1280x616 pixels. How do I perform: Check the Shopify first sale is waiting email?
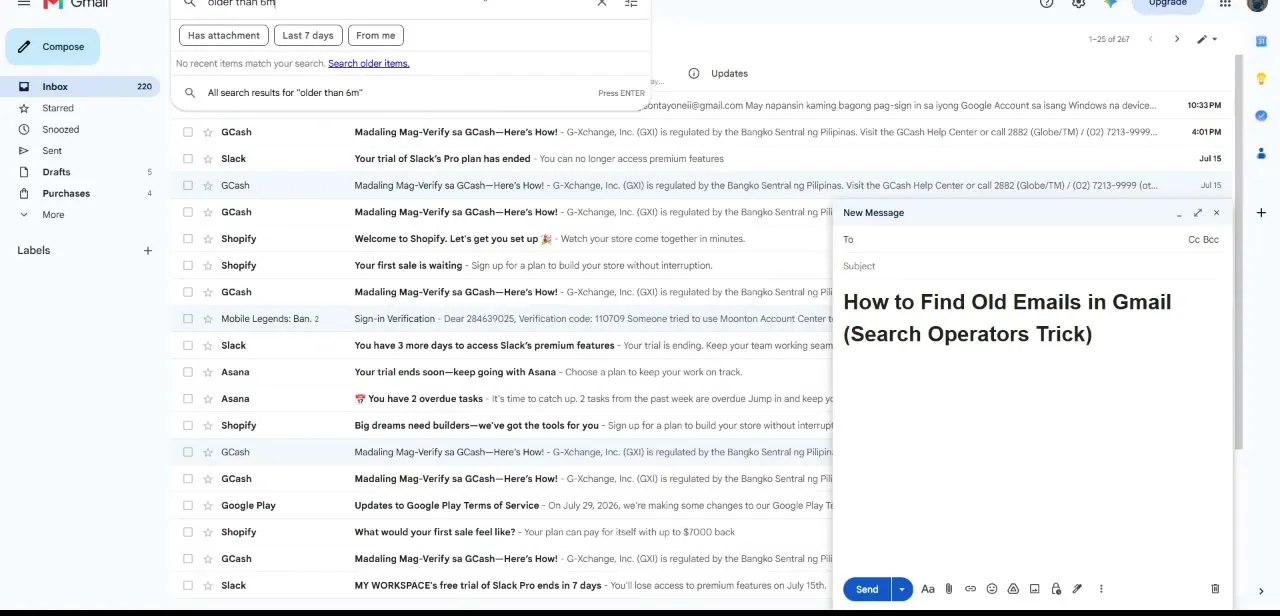[187, 266]
